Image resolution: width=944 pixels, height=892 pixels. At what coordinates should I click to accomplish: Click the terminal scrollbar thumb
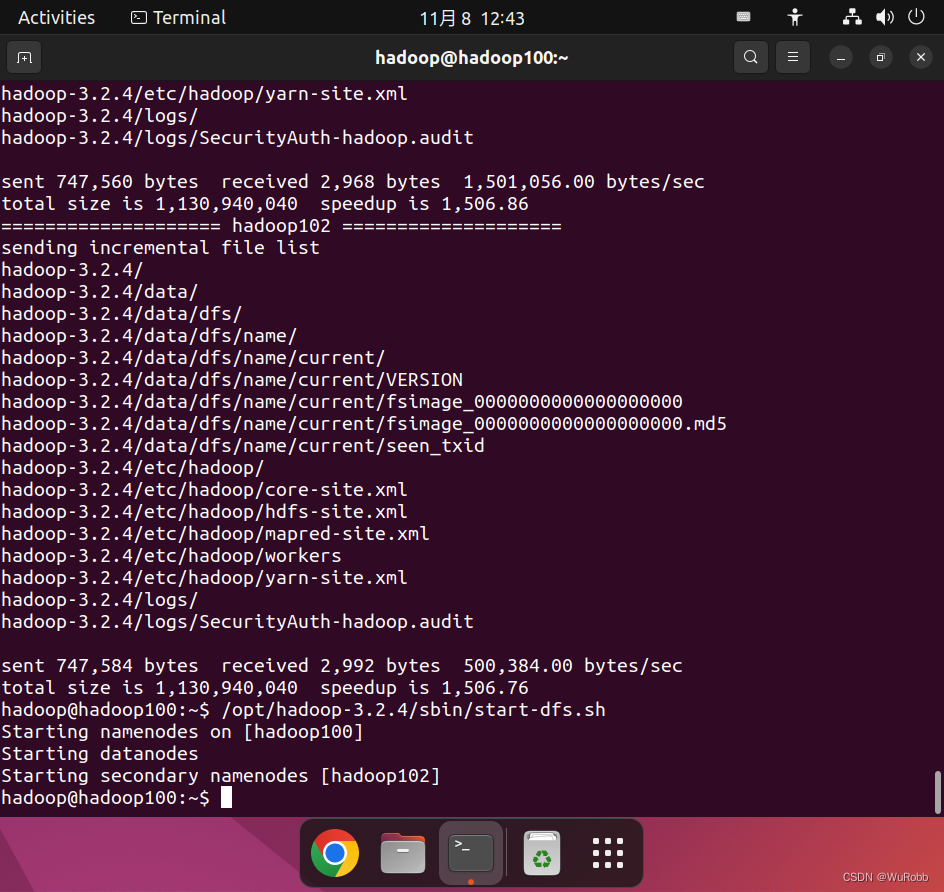click(x=937, y=792)
